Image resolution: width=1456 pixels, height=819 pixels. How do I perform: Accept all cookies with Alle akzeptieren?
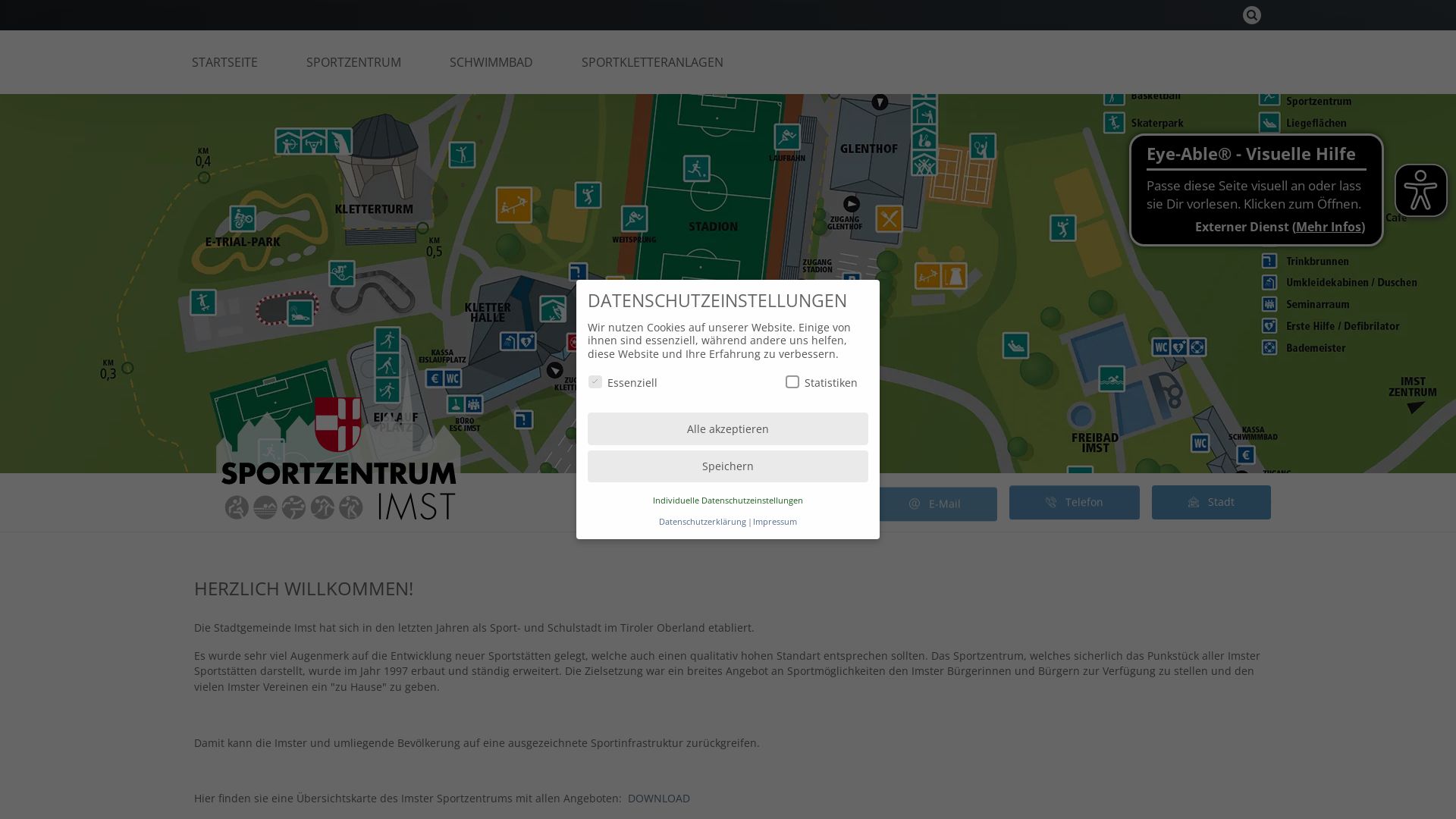pos(728,429)
